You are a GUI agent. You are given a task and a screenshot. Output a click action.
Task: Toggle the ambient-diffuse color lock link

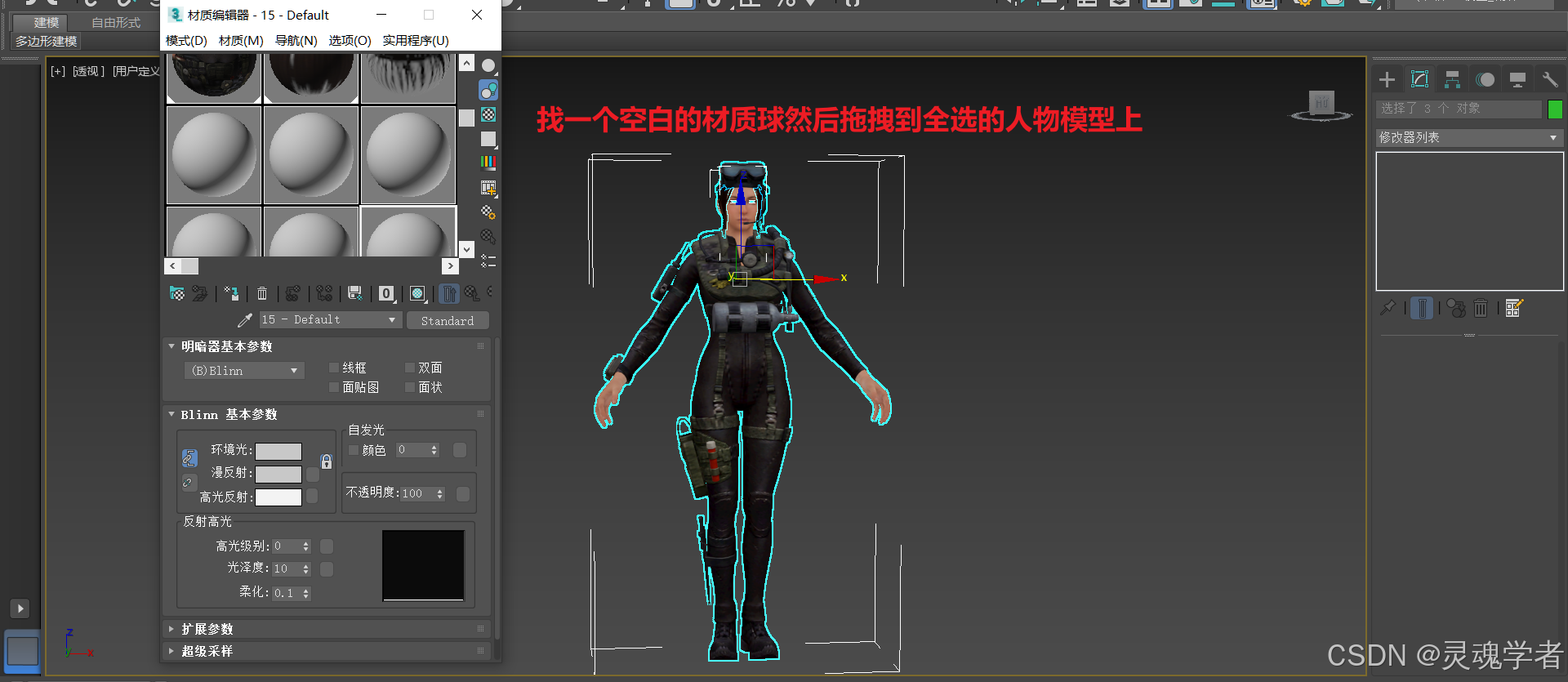pyautogui.click(x=189, y=458)
